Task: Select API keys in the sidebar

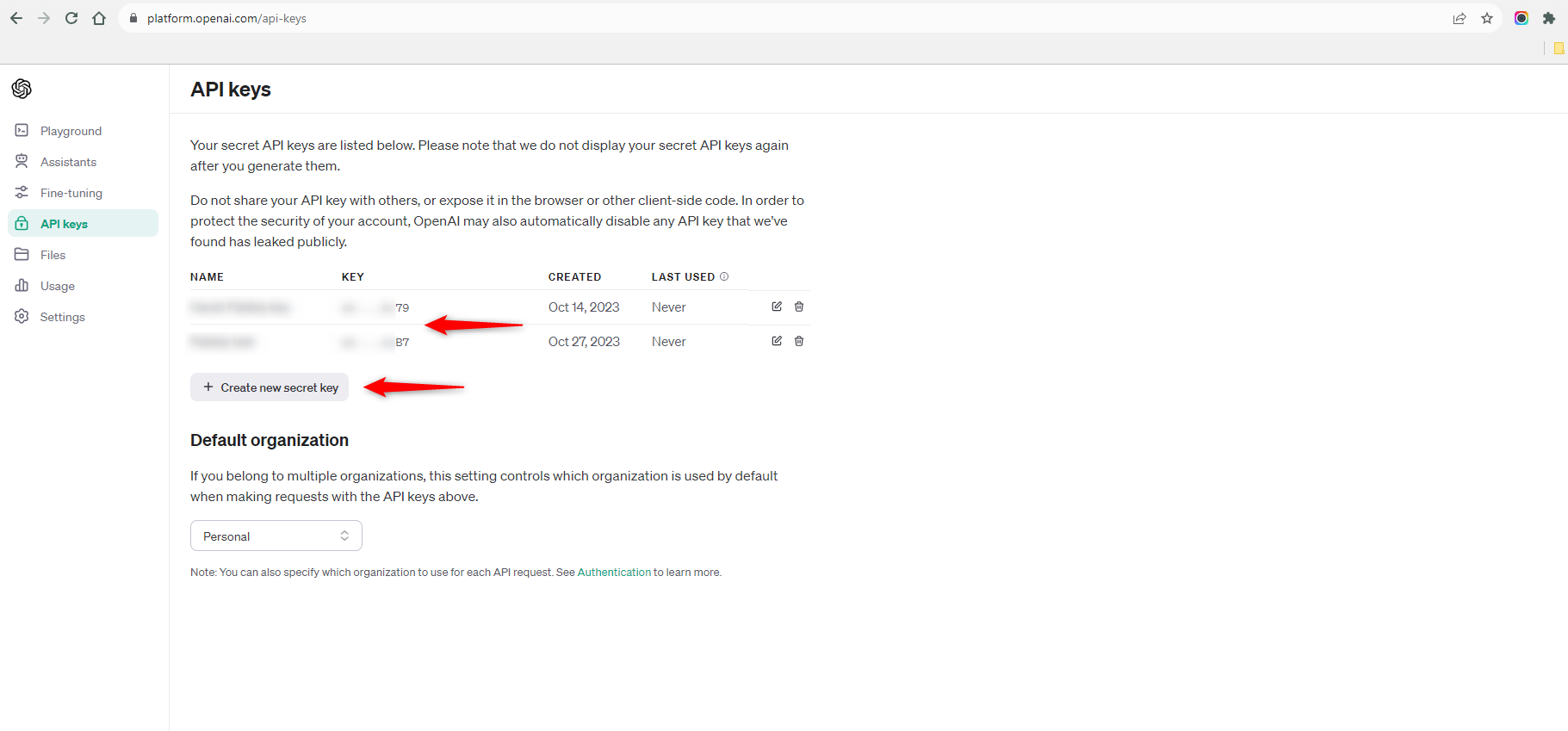Action: point(83,224)
